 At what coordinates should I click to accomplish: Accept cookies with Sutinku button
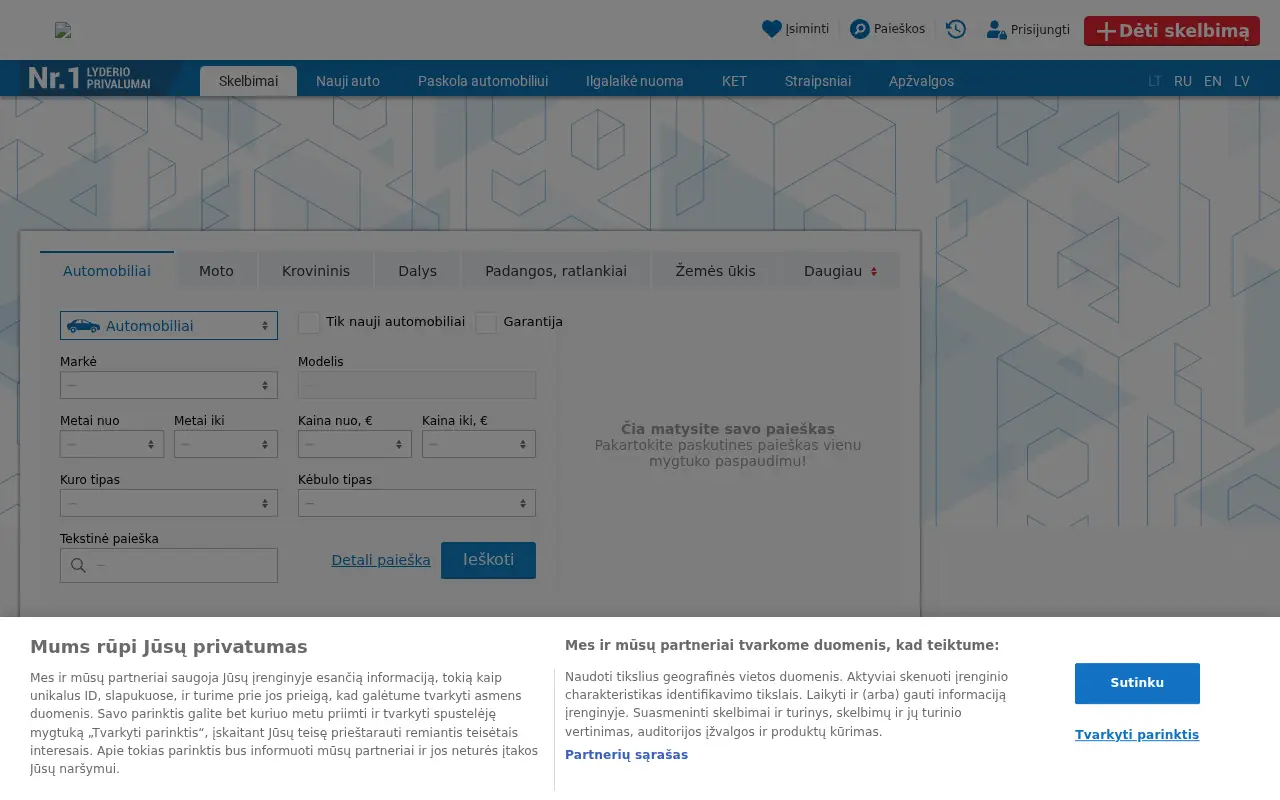point(1137,683)
